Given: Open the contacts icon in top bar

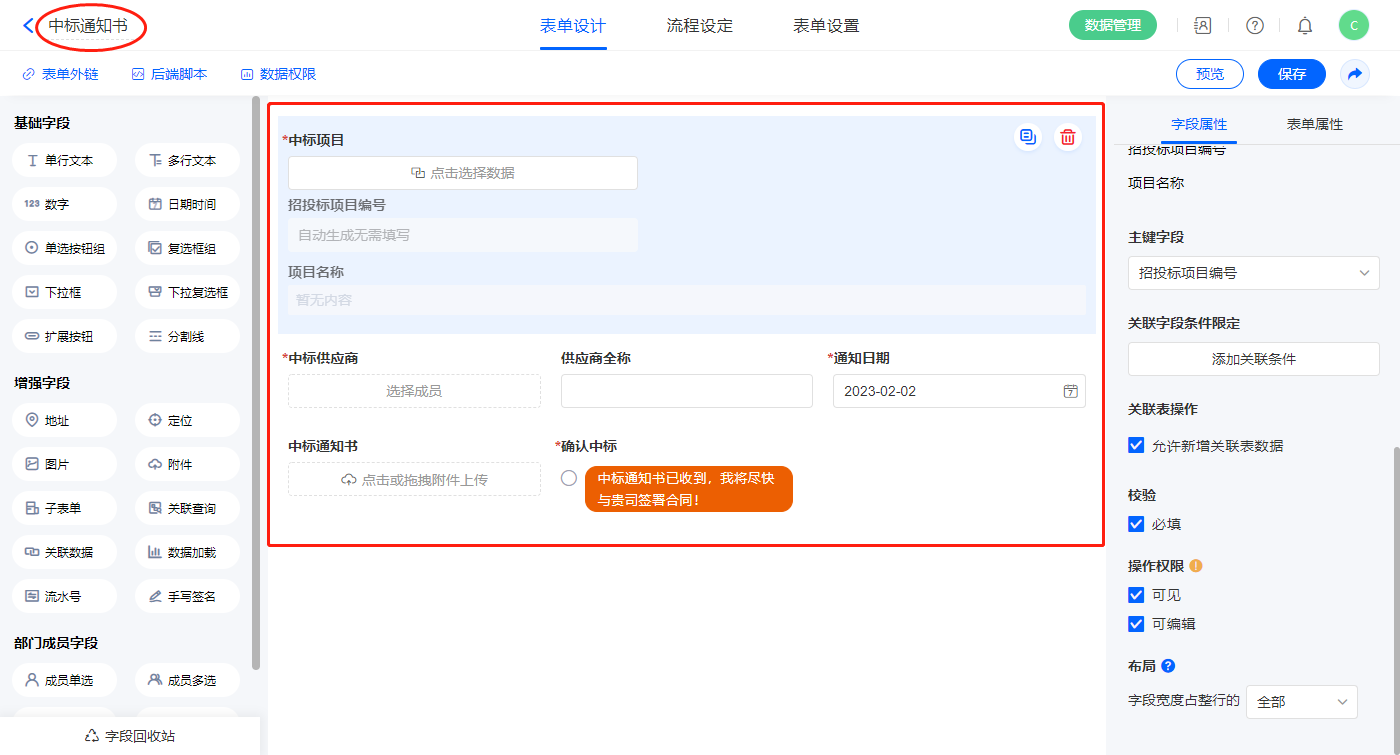Looking at the screenshot, I should coord(1203,26).
